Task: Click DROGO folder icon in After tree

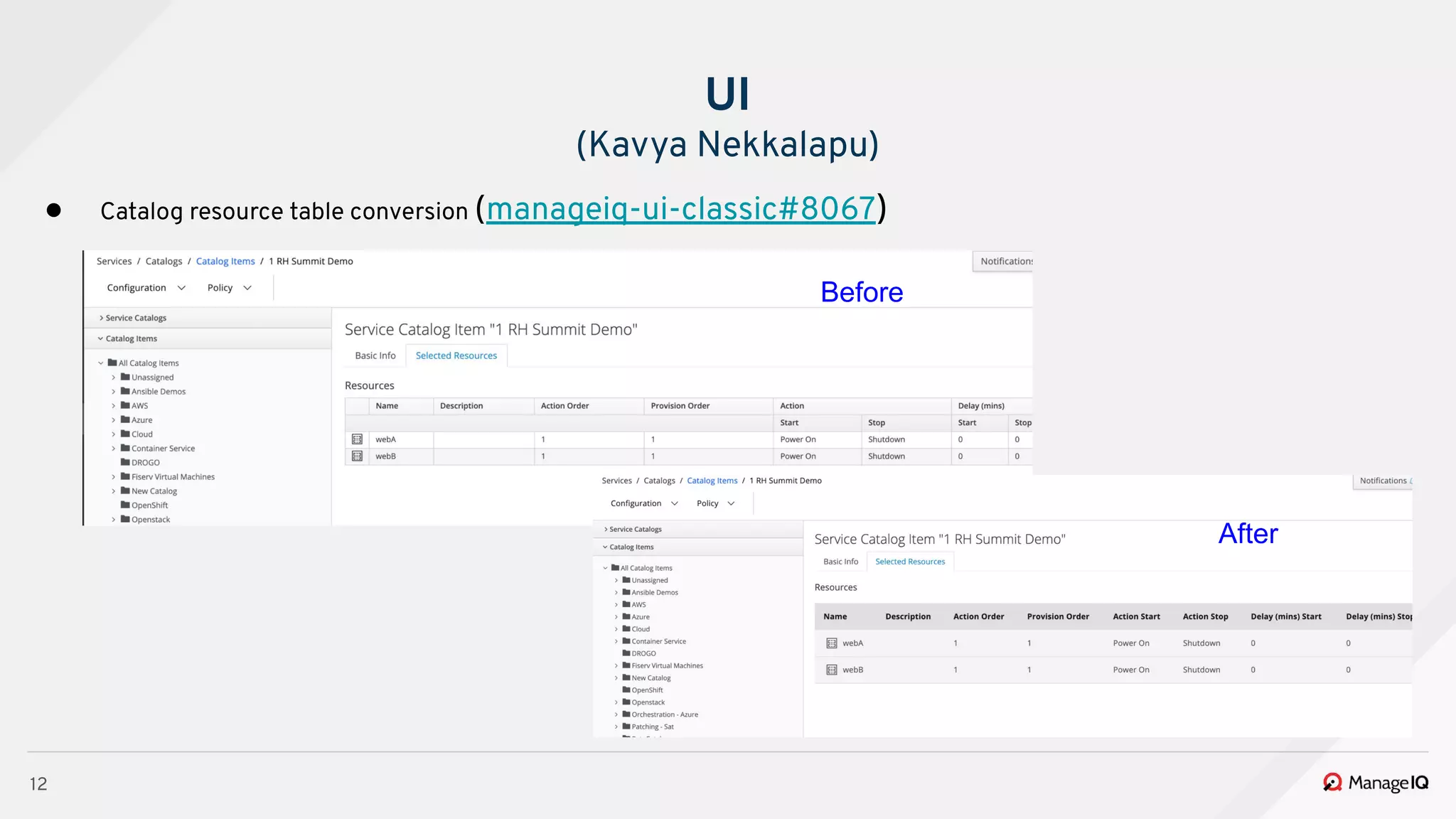Action: 626,653
